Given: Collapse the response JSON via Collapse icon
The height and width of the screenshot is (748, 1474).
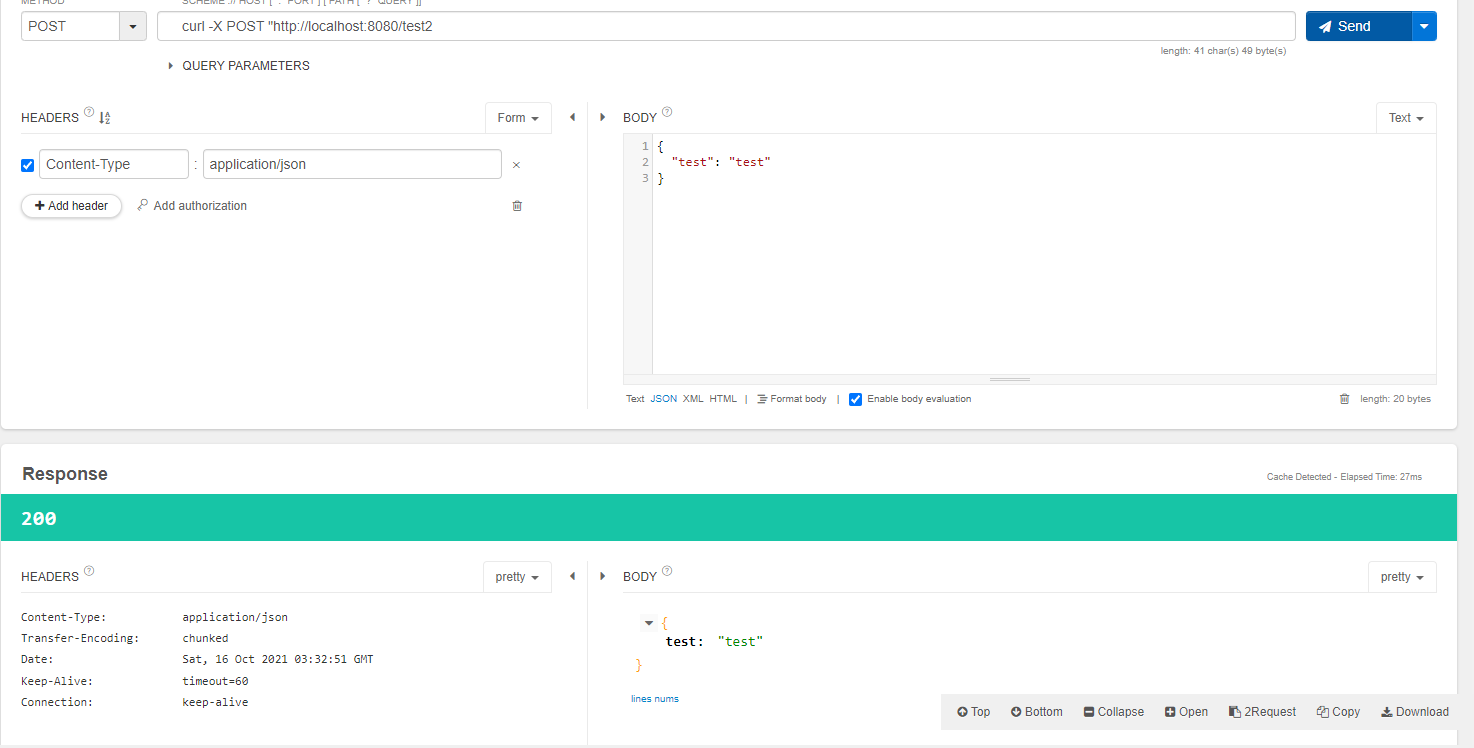Looking at the screenshot, I should pos(1113,711).
